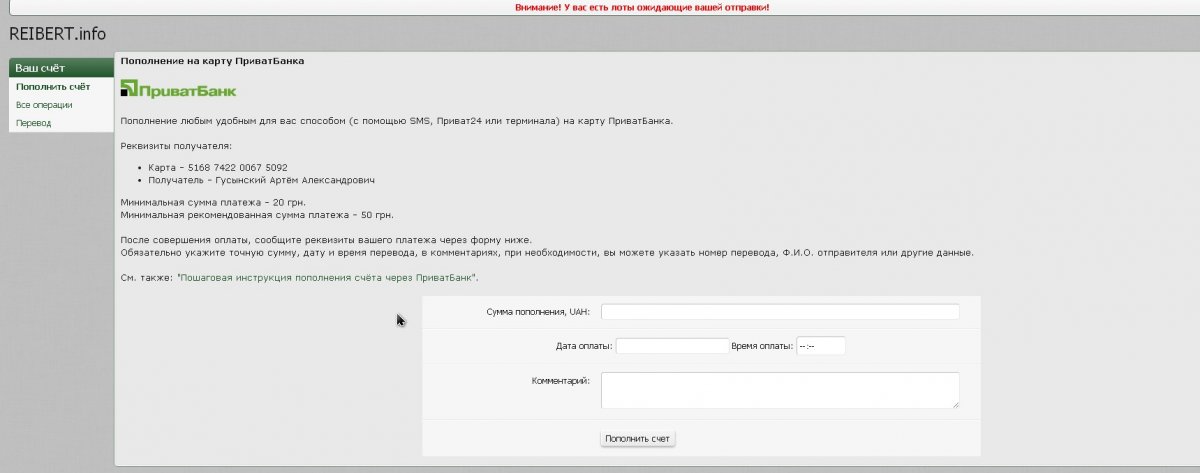Click into the 'Комментарий' text area

tap(780, 390)
